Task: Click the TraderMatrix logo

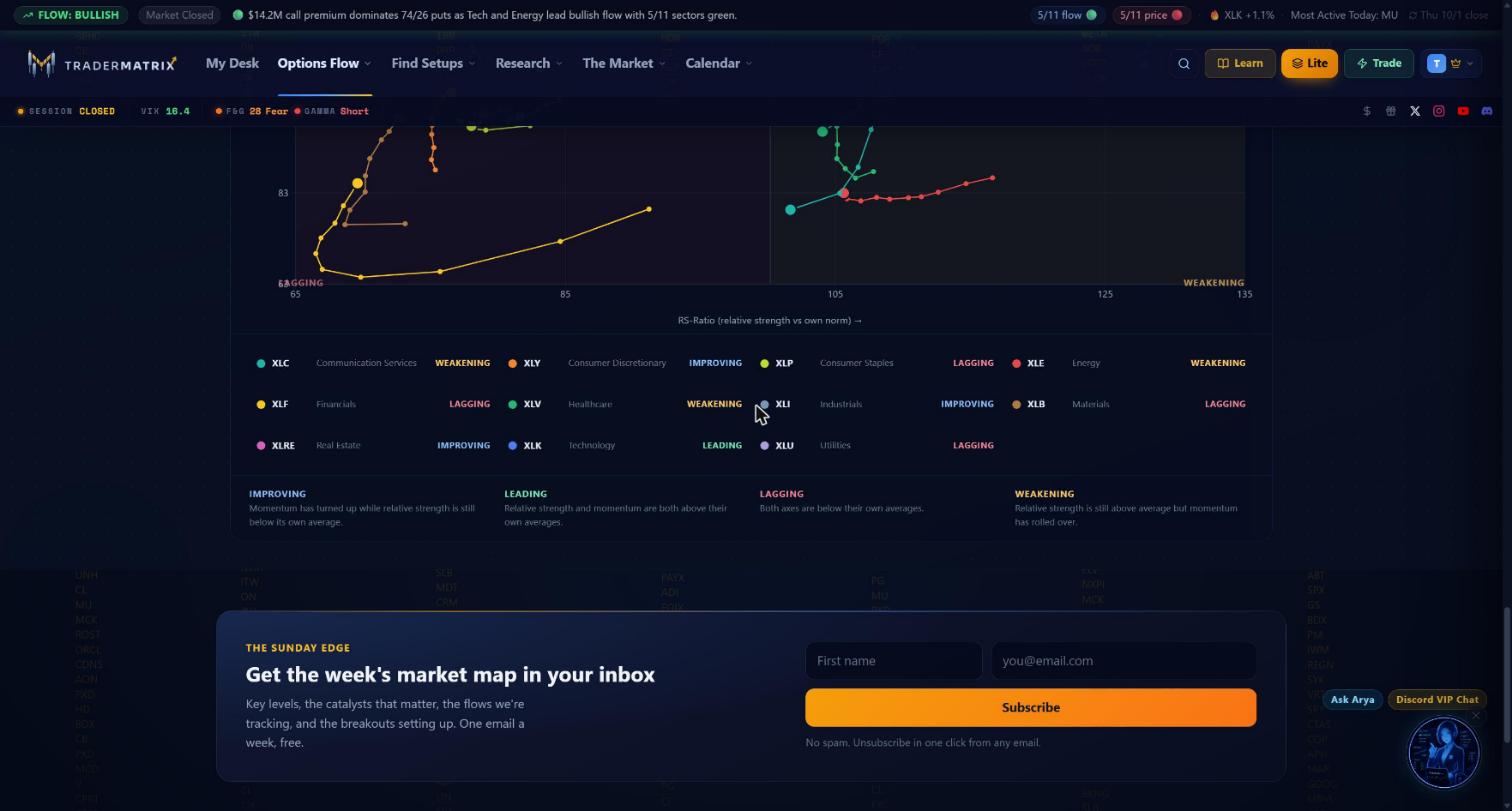Action: 102,64
